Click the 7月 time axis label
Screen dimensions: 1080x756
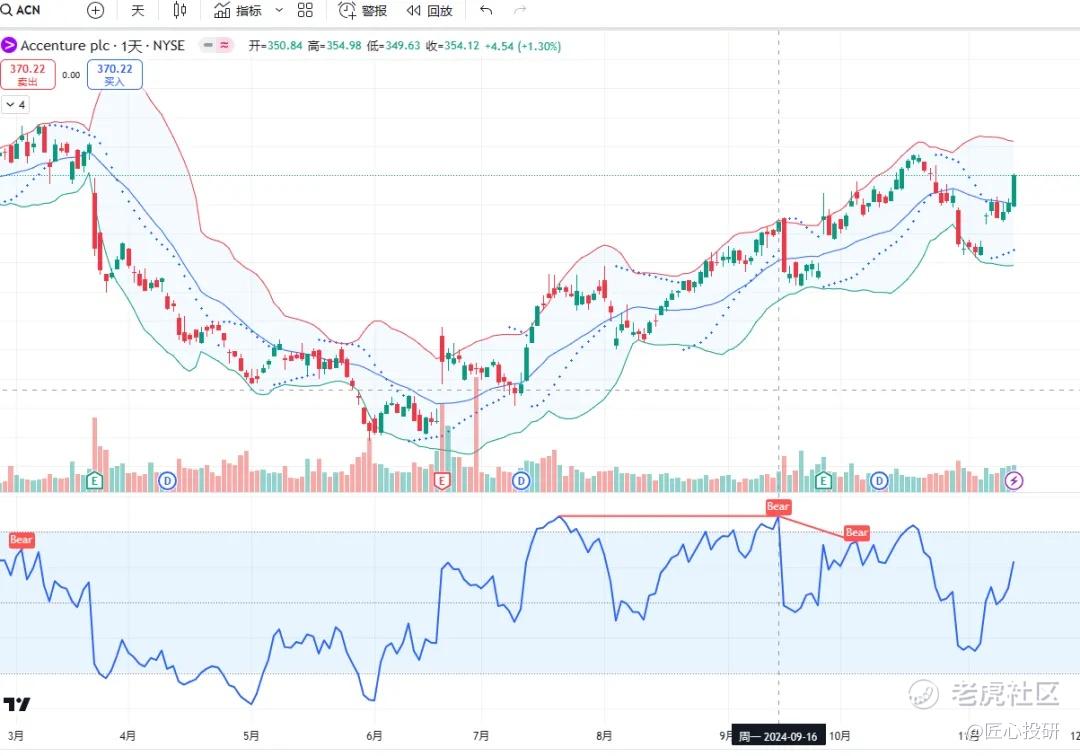481,736
